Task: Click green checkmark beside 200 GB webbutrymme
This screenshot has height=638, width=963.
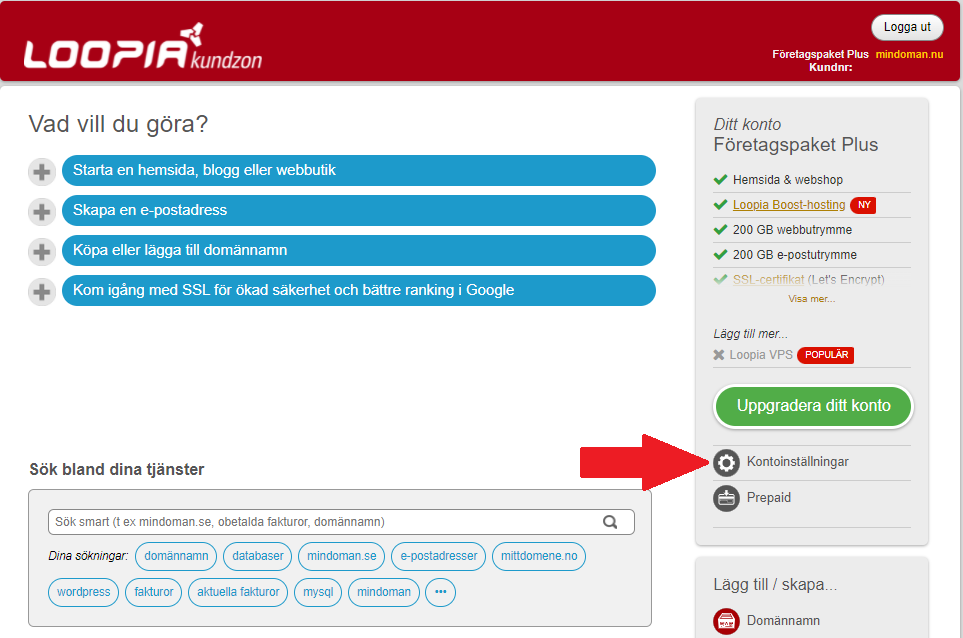Action: (720, 230)
